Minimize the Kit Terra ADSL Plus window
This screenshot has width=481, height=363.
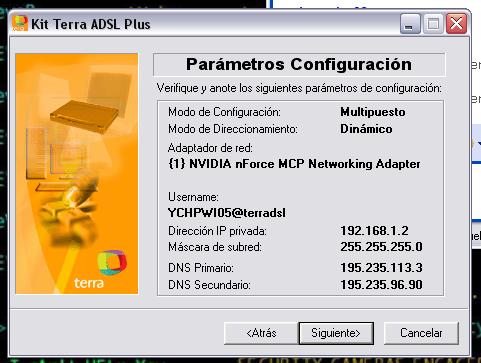click(x=410, y=24)
